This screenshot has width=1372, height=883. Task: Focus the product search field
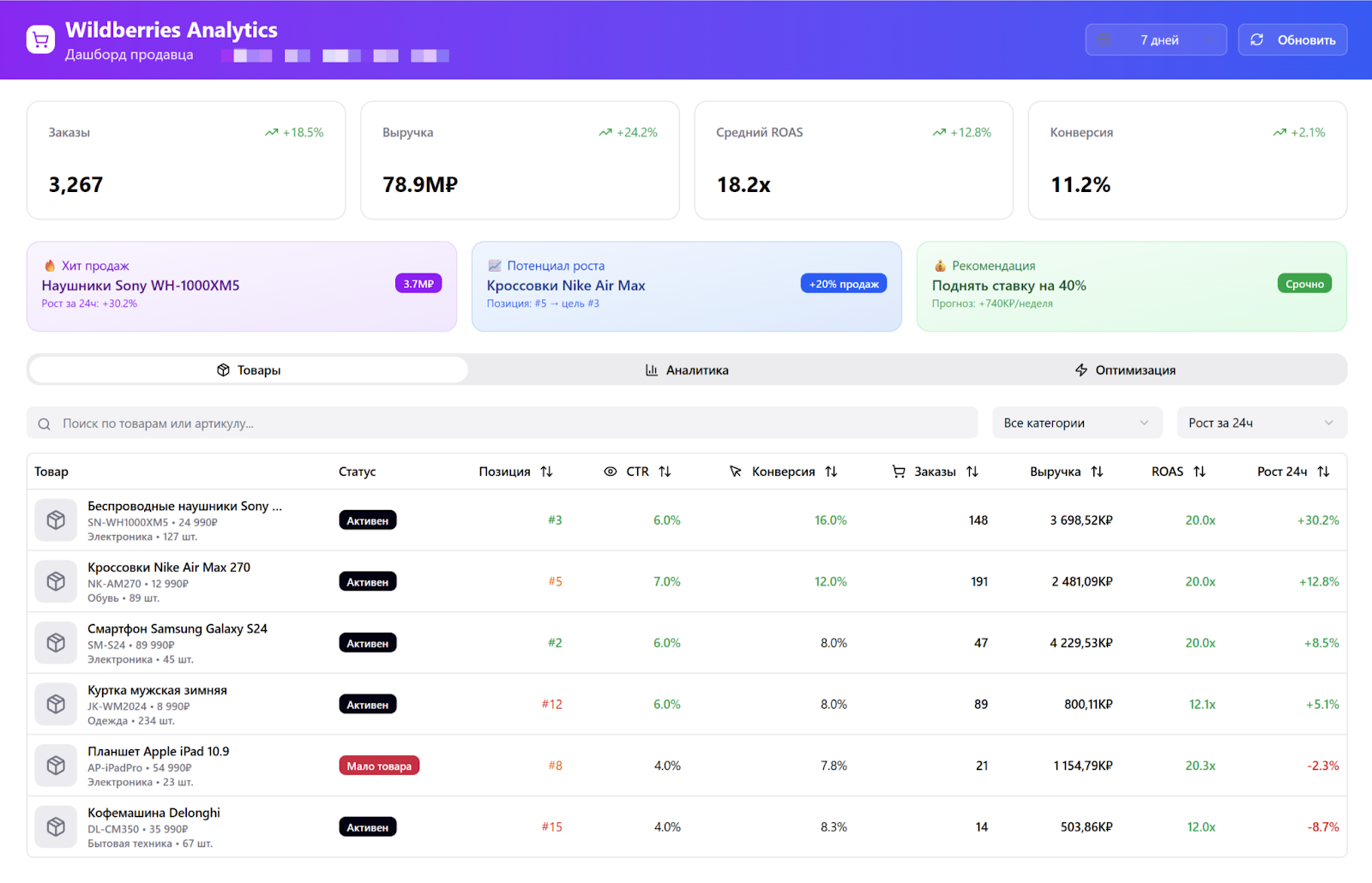(x=502, y=423)
